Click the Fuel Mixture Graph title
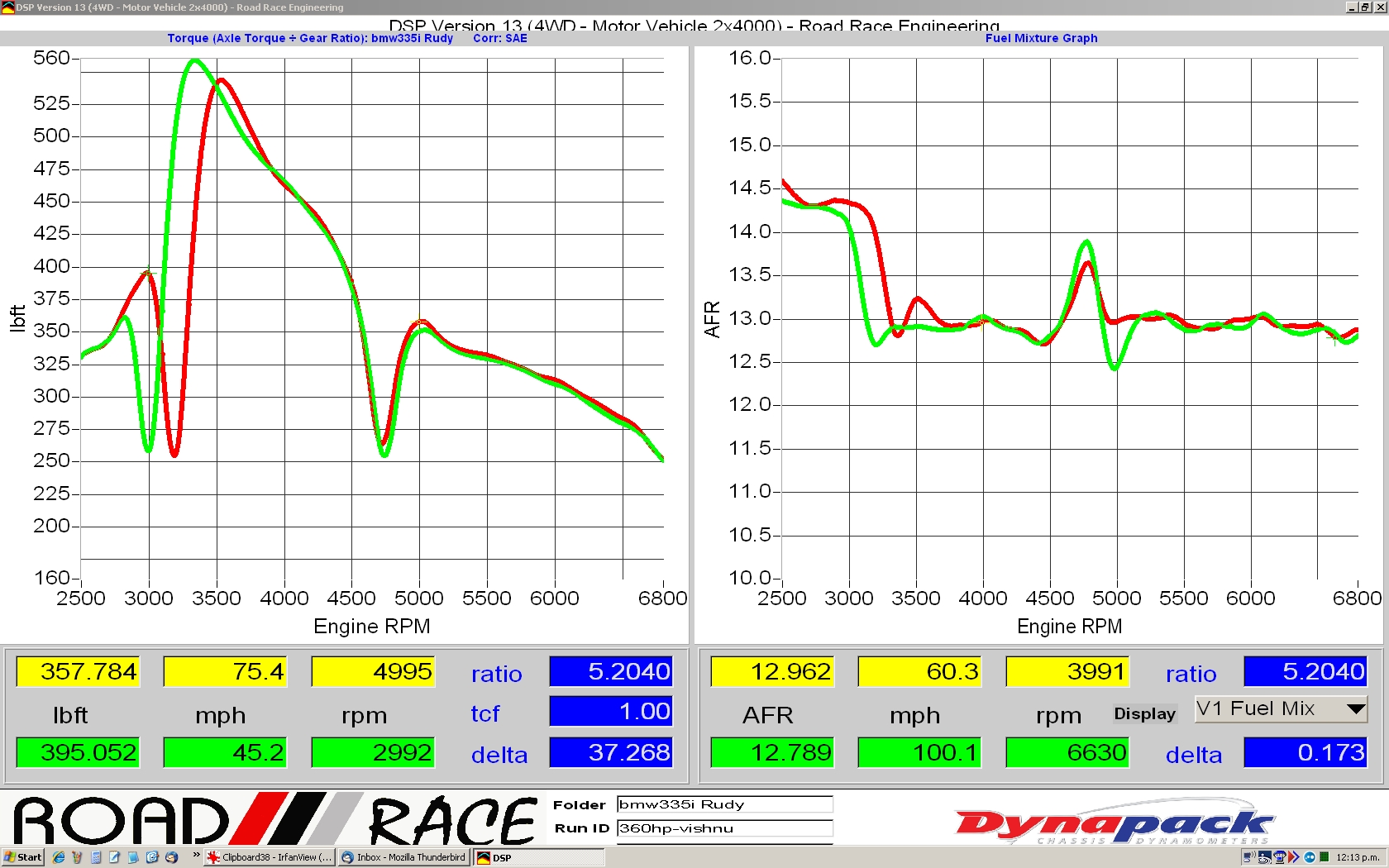The height and width of the screenshot is (868, 1389). coord(1041,38)
